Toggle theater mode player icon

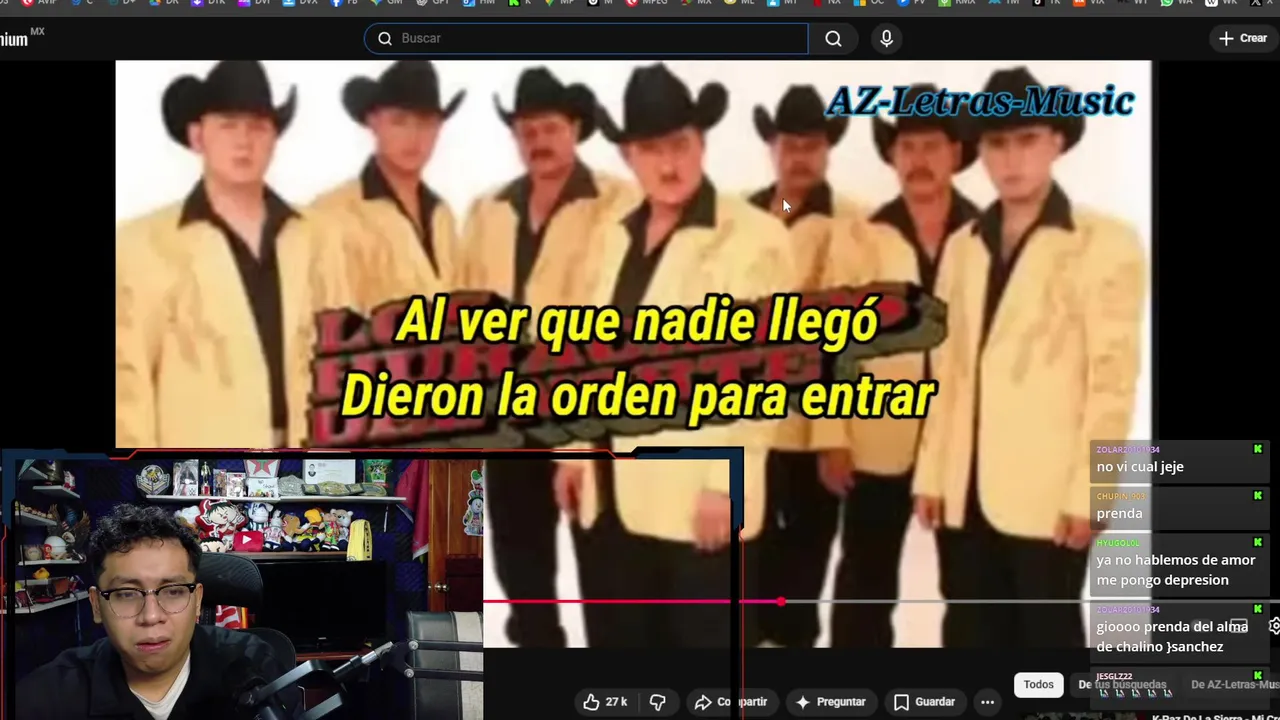[1238, 626]
